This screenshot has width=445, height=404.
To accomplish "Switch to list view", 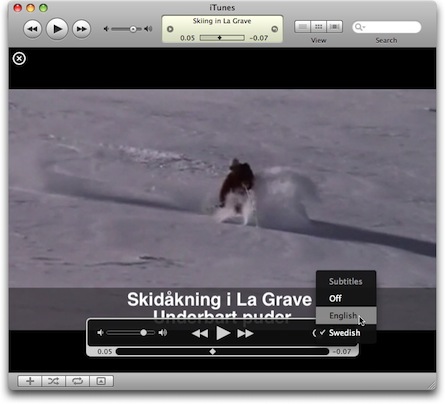I will pyautogui.click(x=303, y=26).
